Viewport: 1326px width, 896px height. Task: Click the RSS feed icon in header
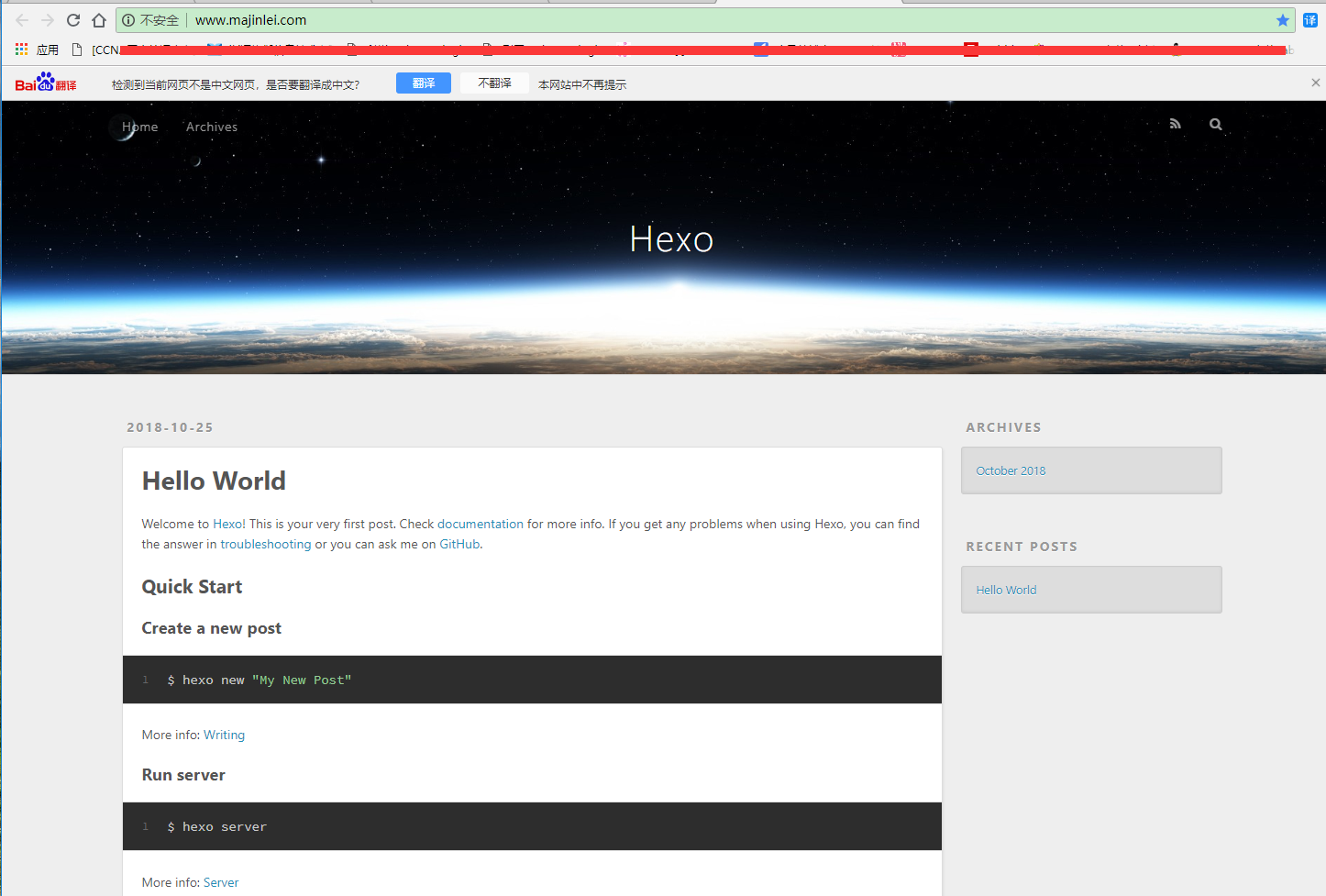pyautogui.click(x=1175, y=124)
